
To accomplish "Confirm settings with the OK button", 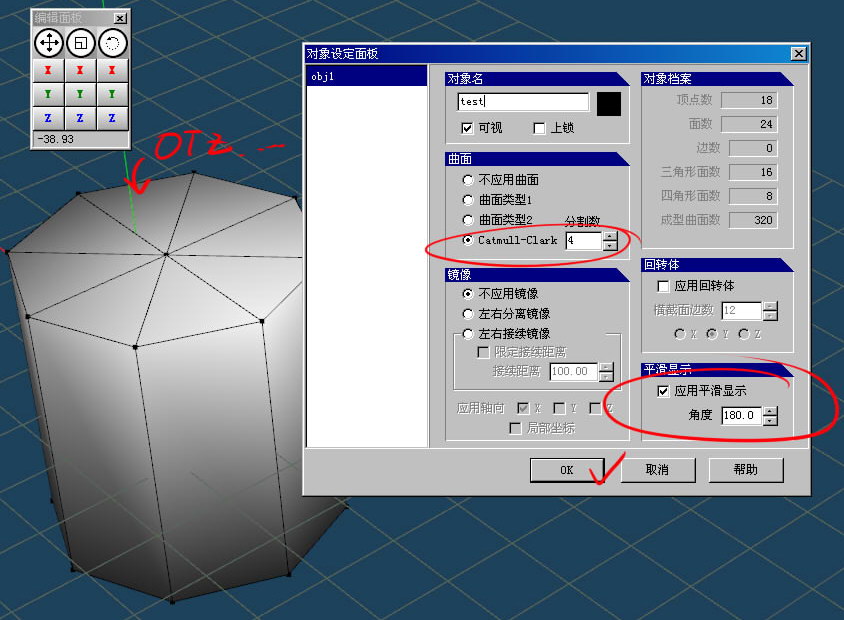I will pos(567,470).
